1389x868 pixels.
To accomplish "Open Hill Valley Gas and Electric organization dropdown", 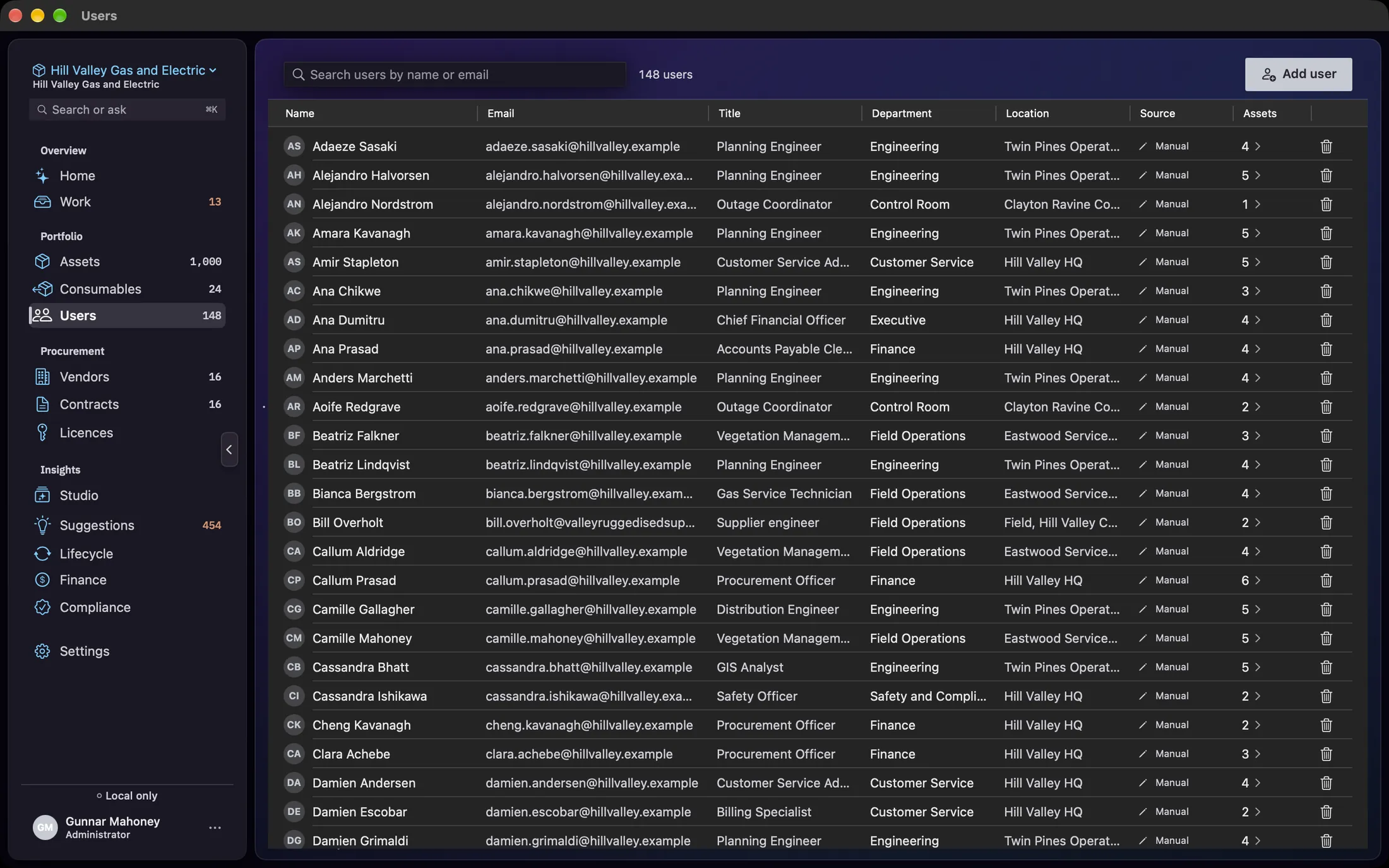I will point(125,70).
